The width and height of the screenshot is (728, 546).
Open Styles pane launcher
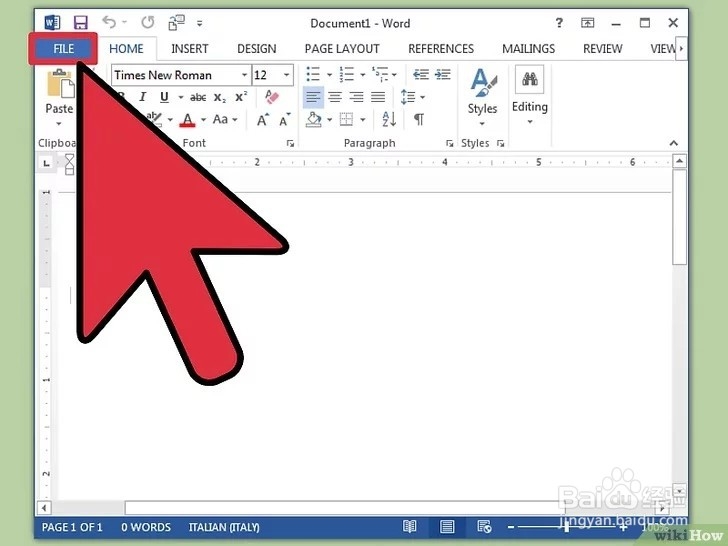(500, 143)
